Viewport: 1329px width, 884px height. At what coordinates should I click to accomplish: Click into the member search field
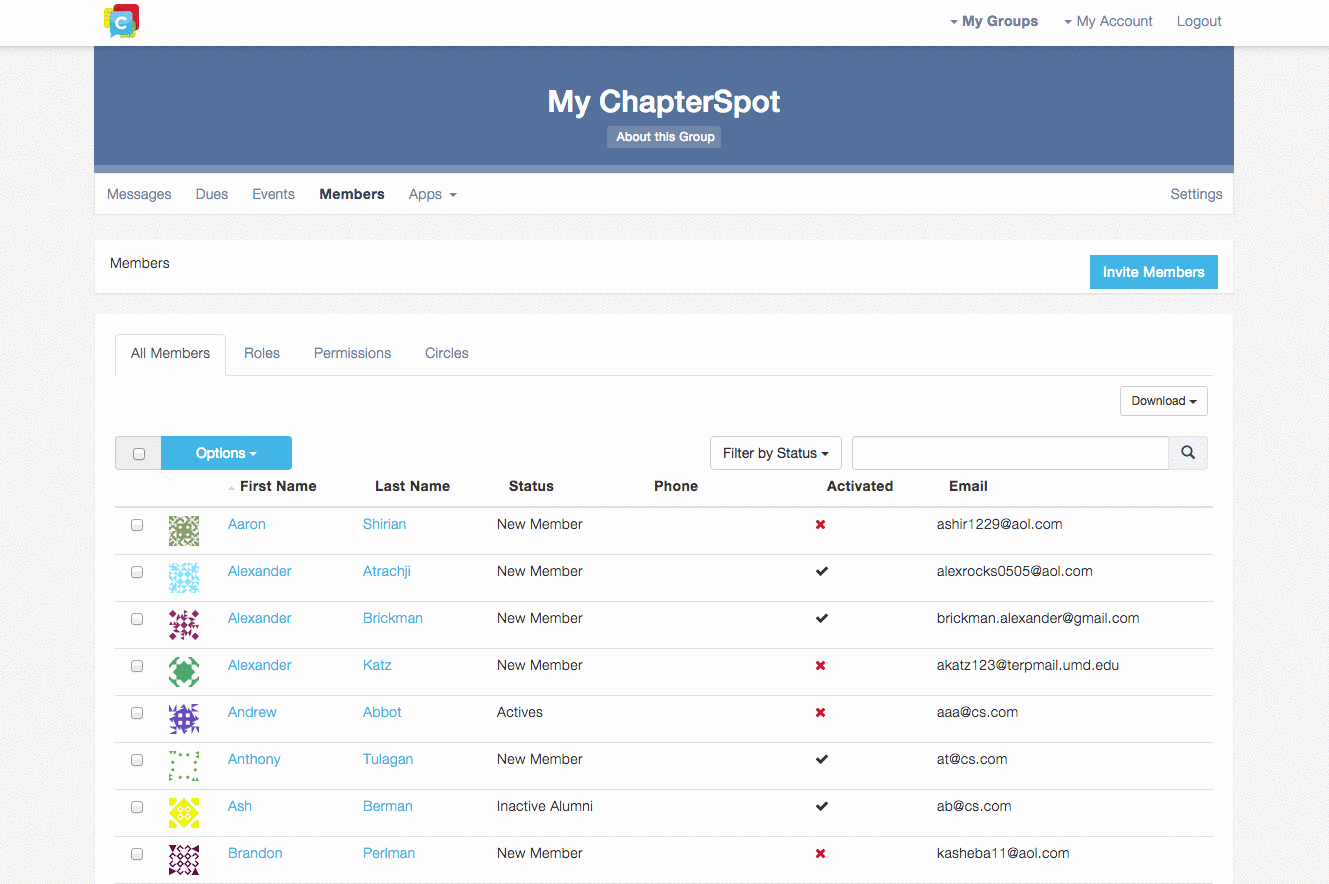(1010, 453)
